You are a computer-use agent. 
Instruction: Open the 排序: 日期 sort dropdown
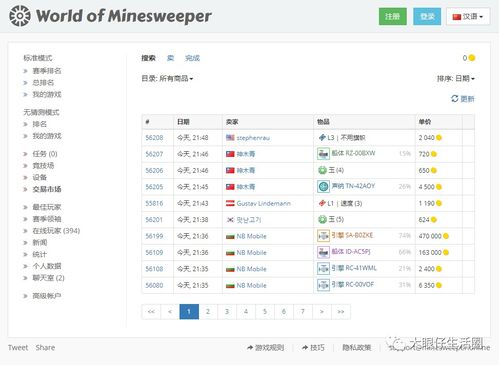(x=456, y=79)
